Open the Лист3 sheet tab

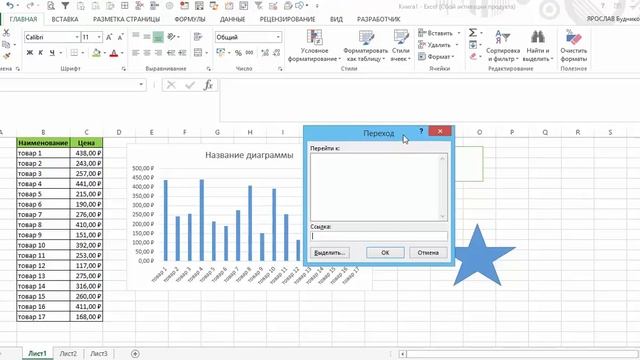pos(99,353)
